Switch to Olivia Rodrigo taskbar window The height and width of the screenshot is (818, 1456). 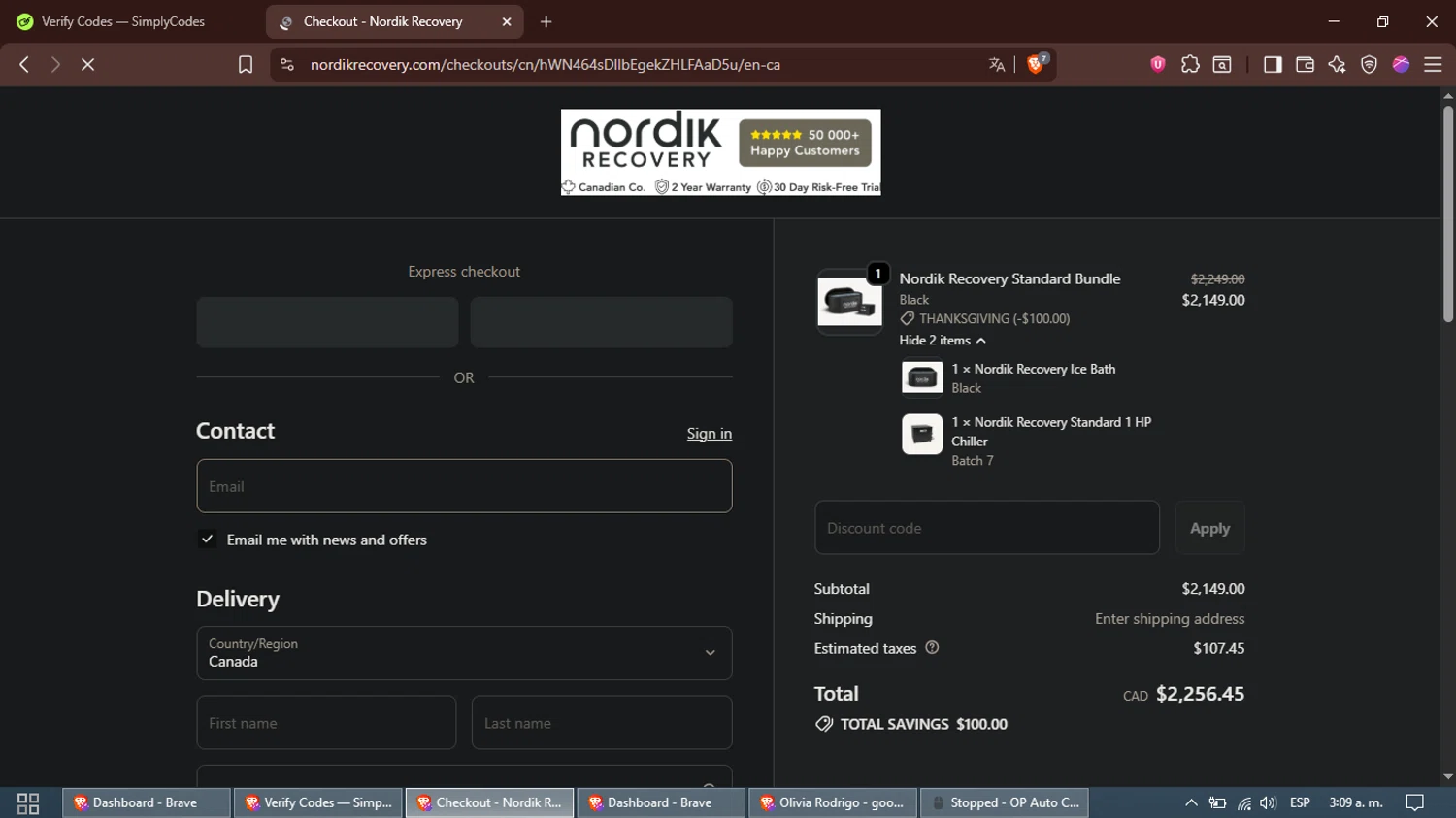[x=833, y=802]
